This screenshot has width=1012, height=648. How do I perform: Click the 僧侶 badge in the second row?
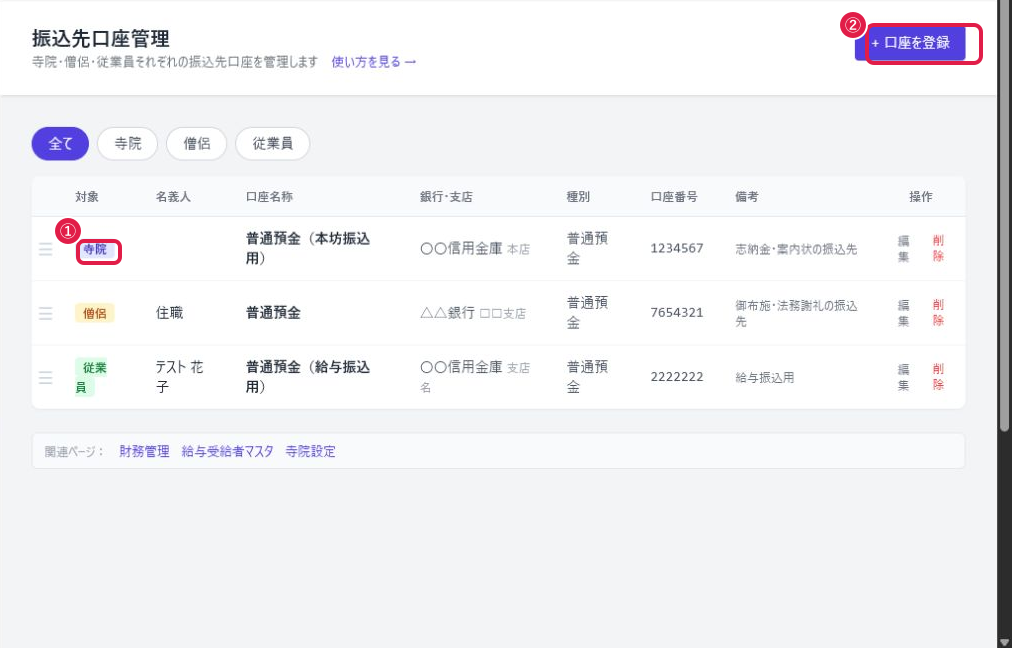click(x=94, y=313)
